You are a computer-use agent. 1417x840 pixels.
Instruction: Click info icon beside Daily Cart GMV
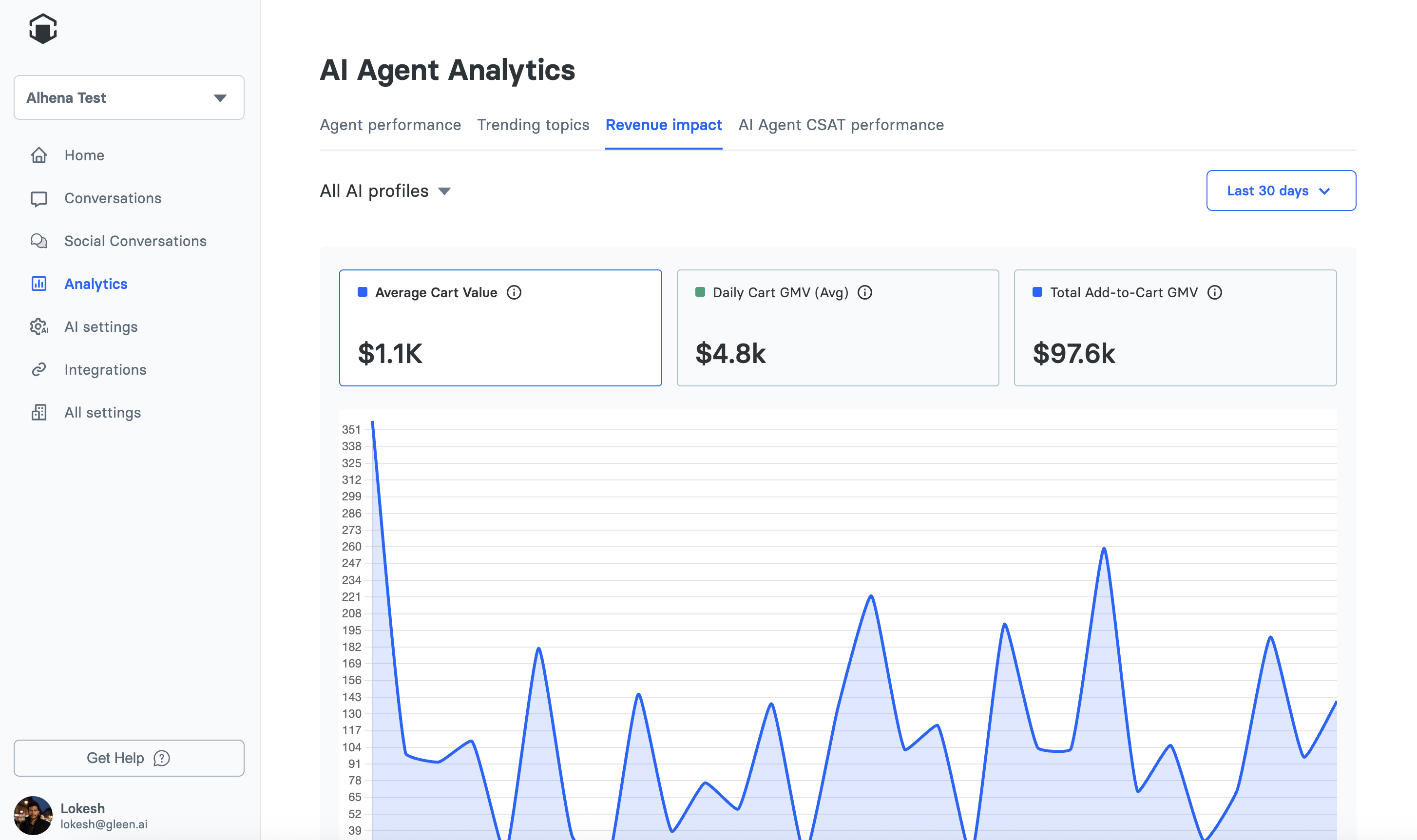[x=865, y=293]
